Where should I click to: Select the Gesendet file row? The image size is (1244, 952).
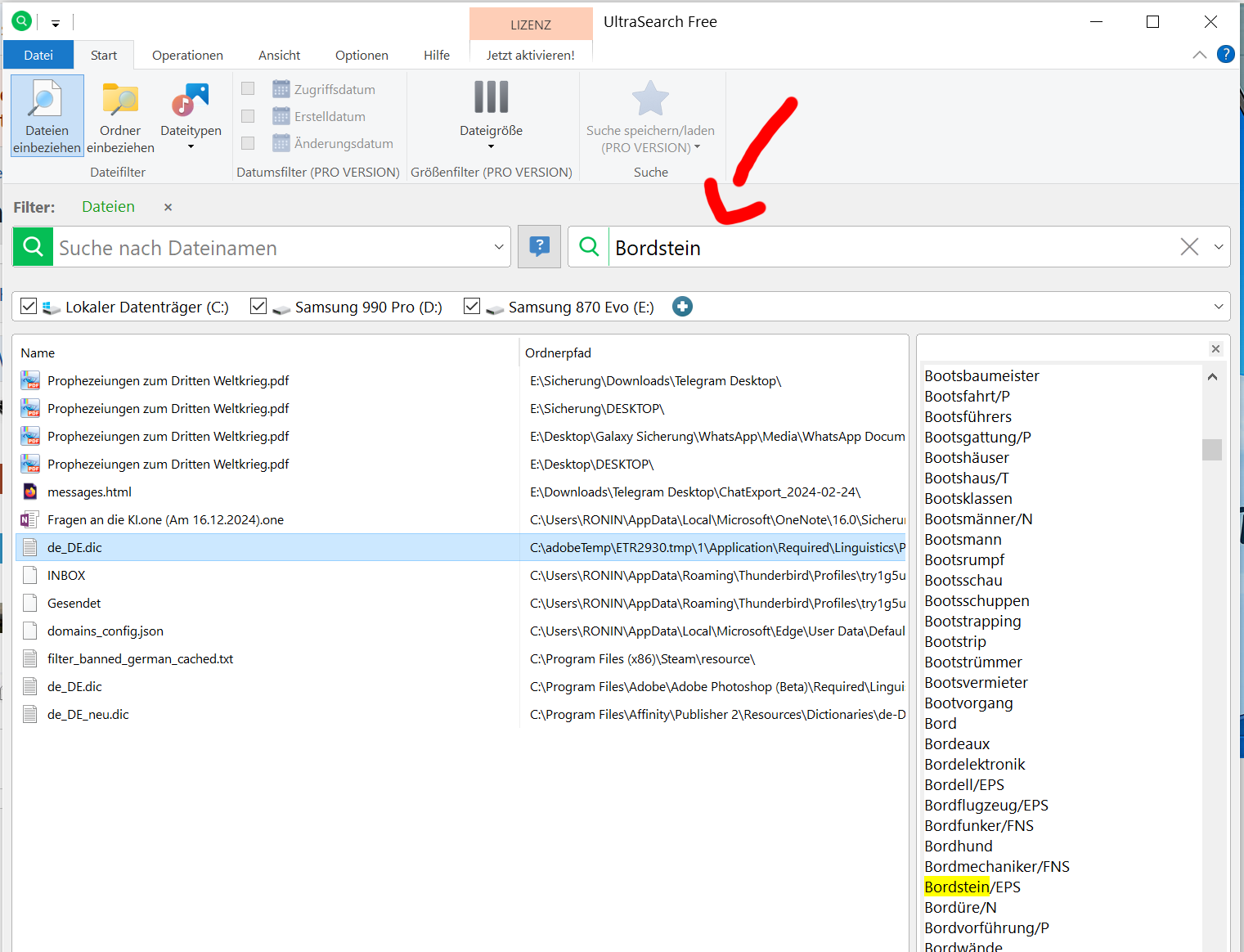460,603
